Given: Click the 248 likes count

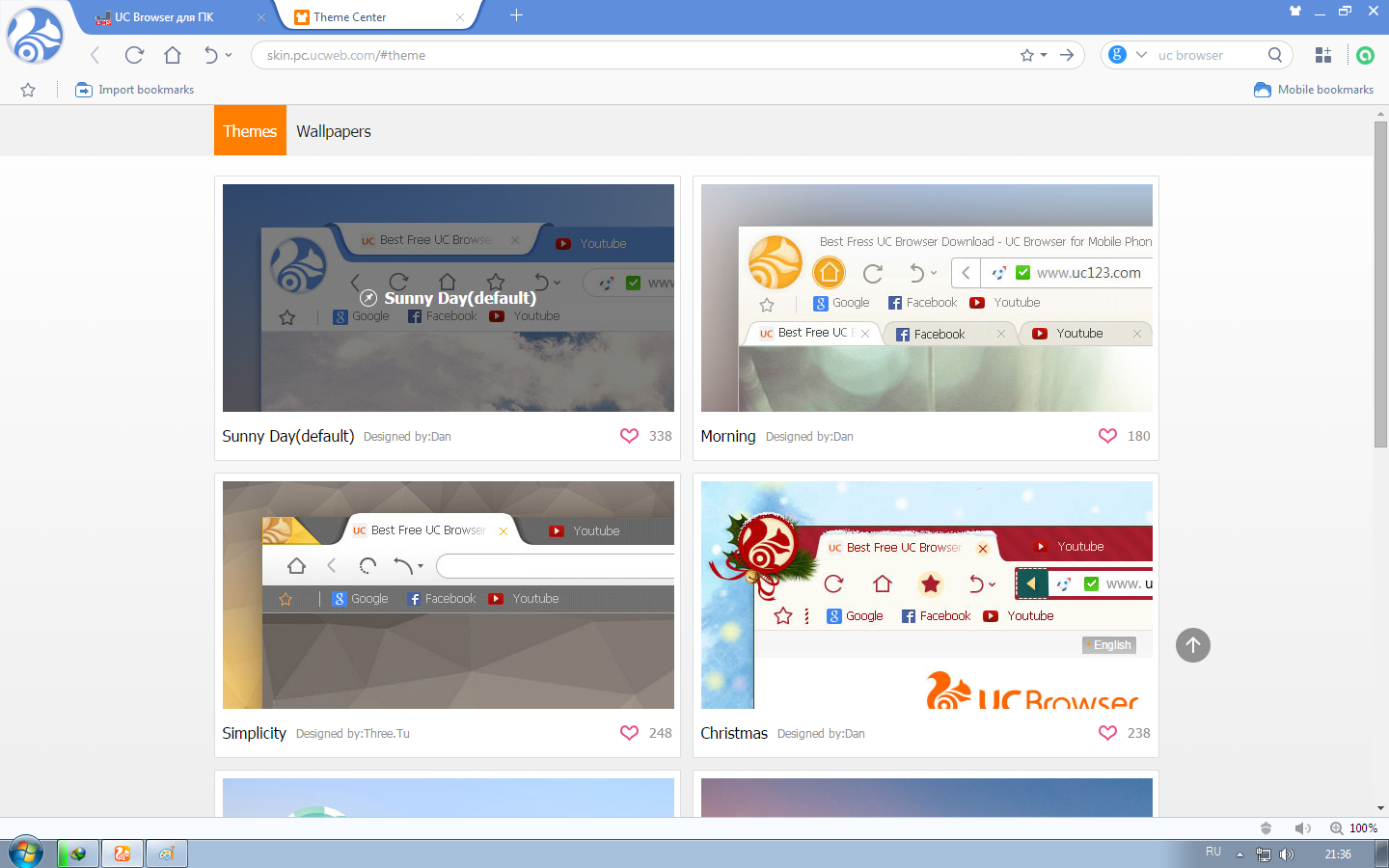Looking at the screenshot, I should click(661, 733).
